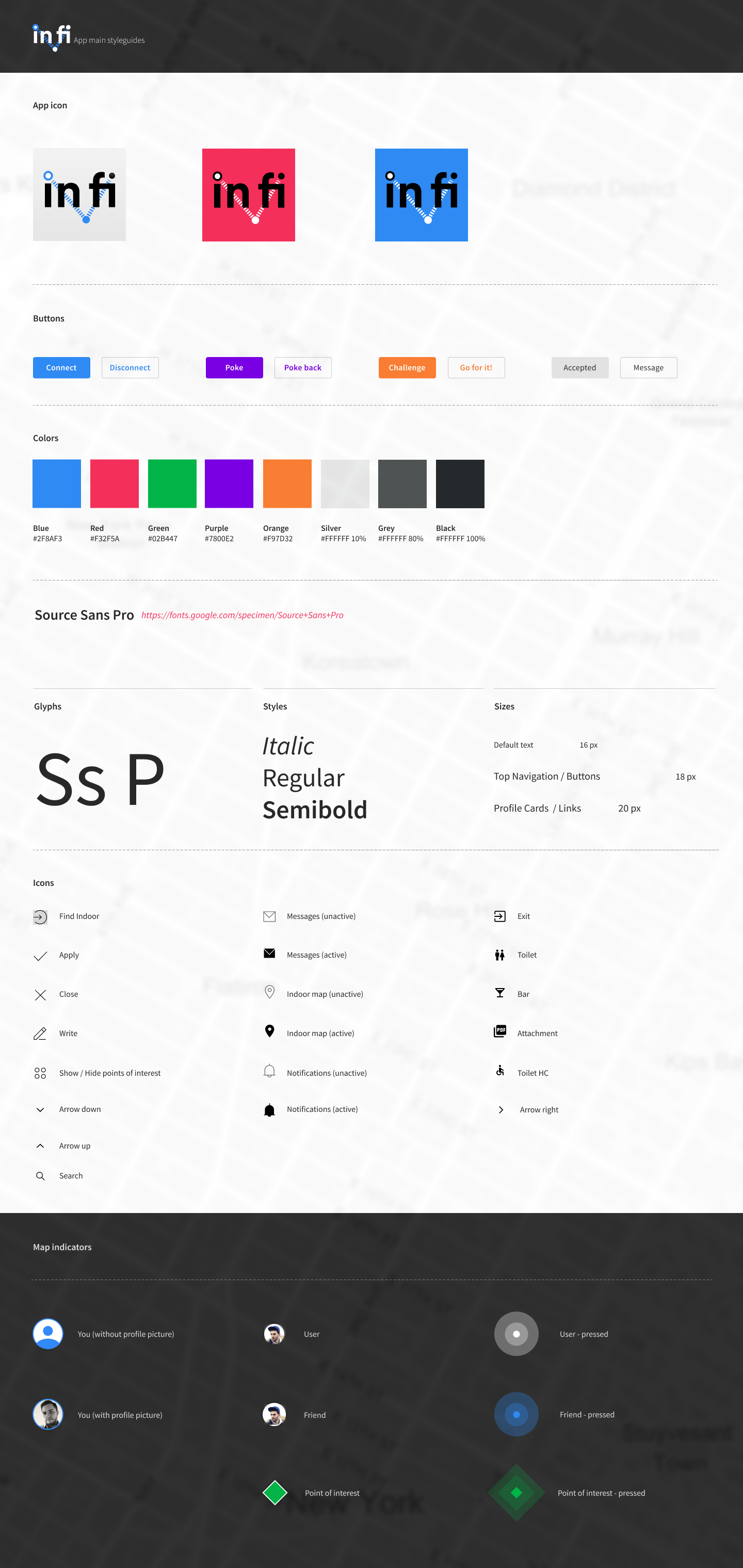This screenshot has width=743, height=1568.
Task: Click the Go for it! button
Action: pos(476,368)
